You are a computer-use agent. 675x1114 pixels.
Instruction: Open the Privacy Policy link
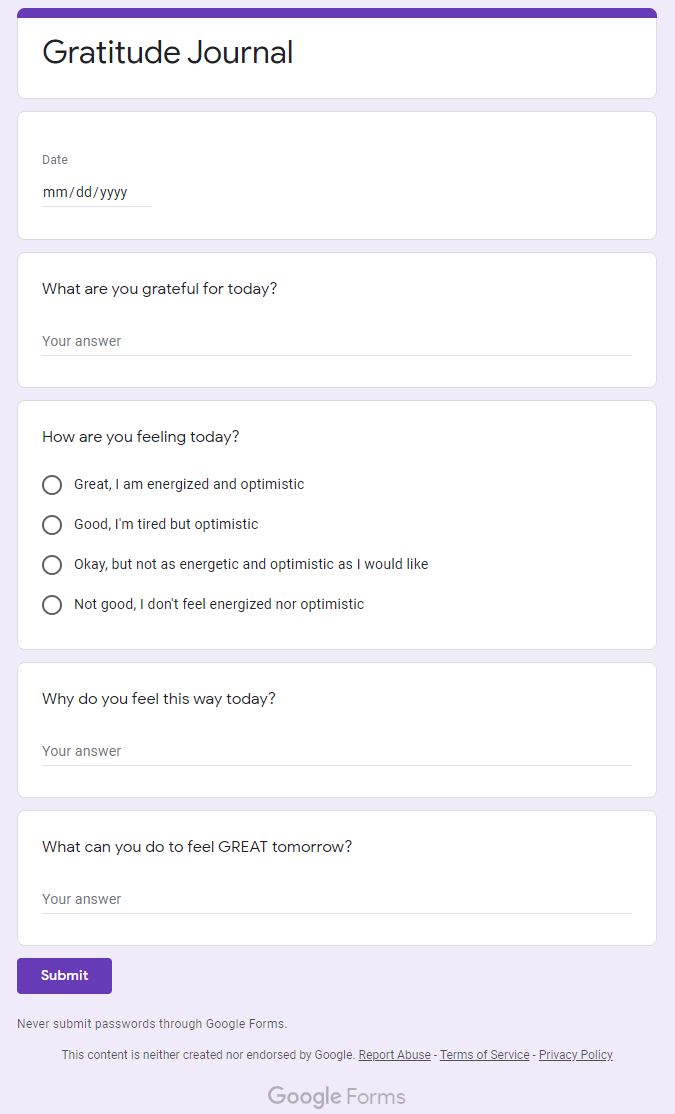pos(575,1055)
